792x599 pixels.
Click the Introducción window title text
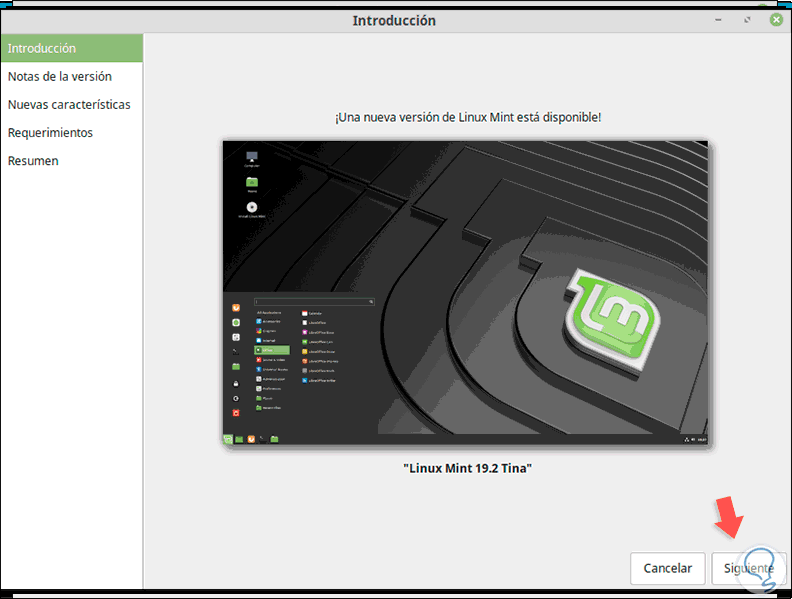pyautogui.click(x=394, y=21)
